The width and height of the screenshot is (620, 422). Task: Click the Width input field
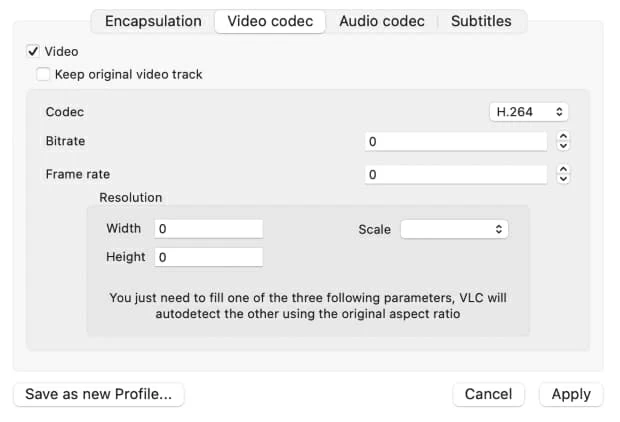(208, 229)
